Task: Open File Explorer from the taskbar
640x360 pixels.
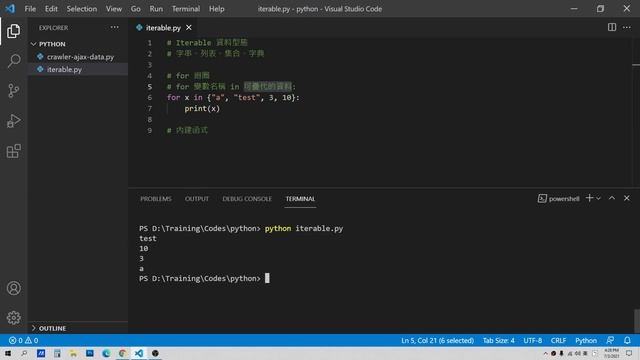Action: tap(73, 353)
